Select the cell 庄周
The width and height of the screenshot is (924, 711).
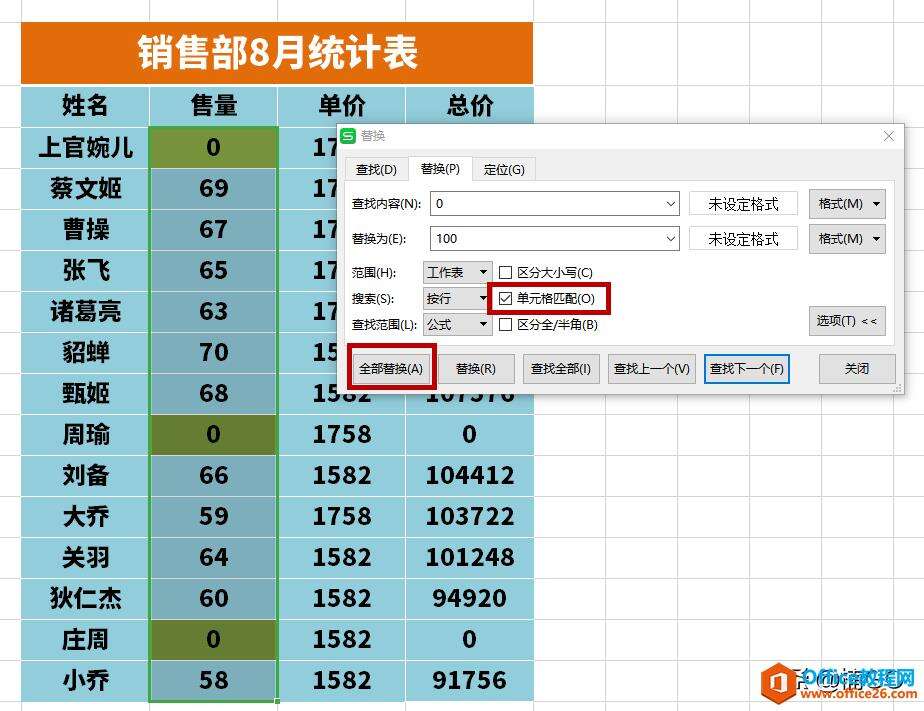(85, 639)
